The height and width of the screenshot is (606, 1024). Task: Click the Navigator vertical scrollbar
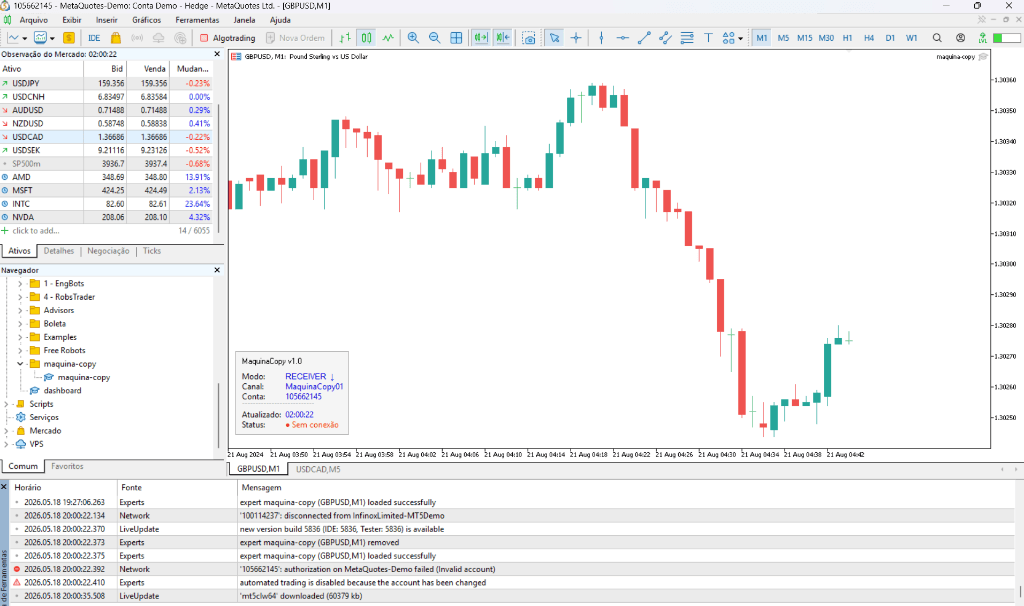[218, 414]
